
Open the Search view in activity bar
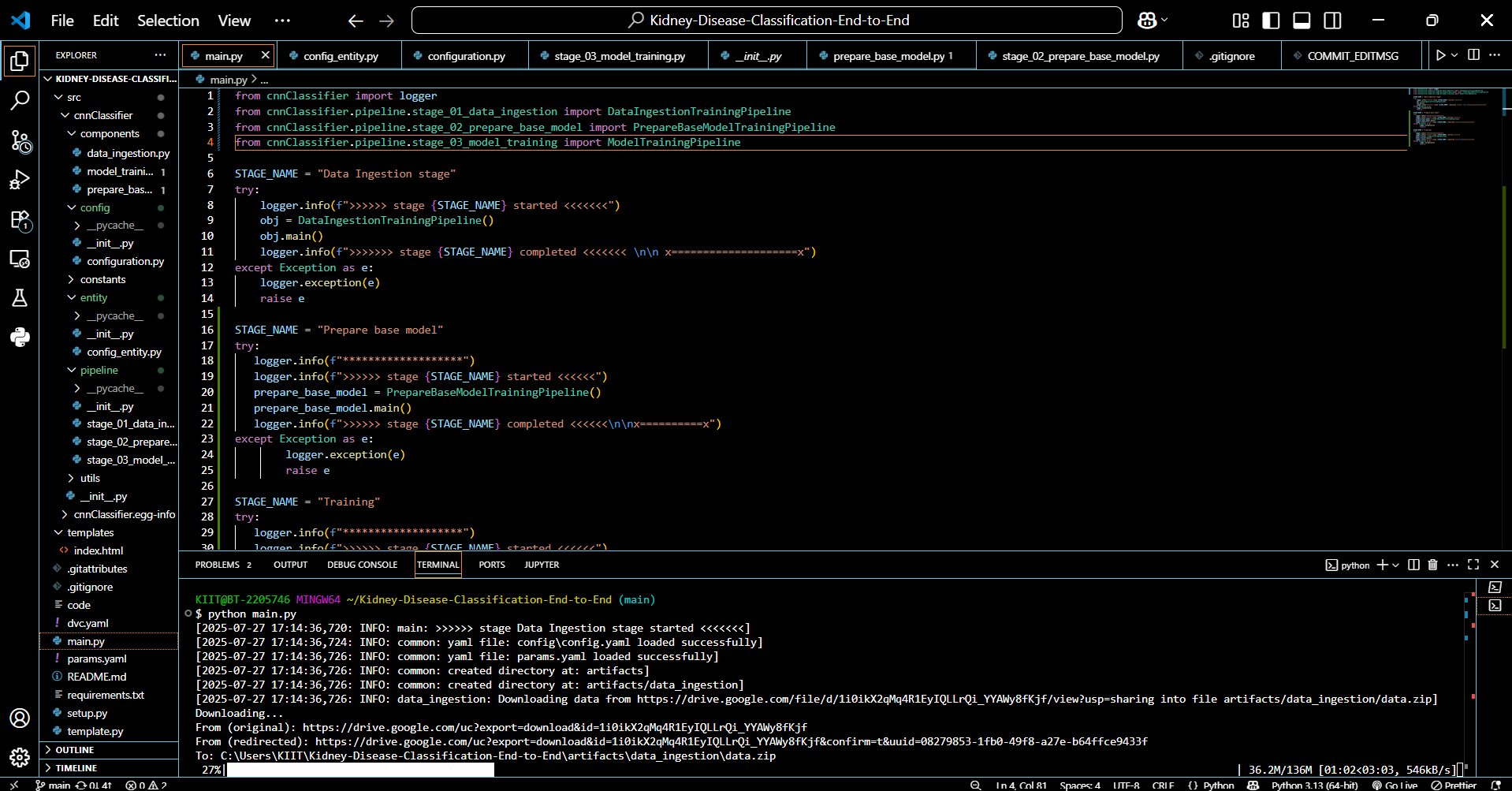pos(20,100)
